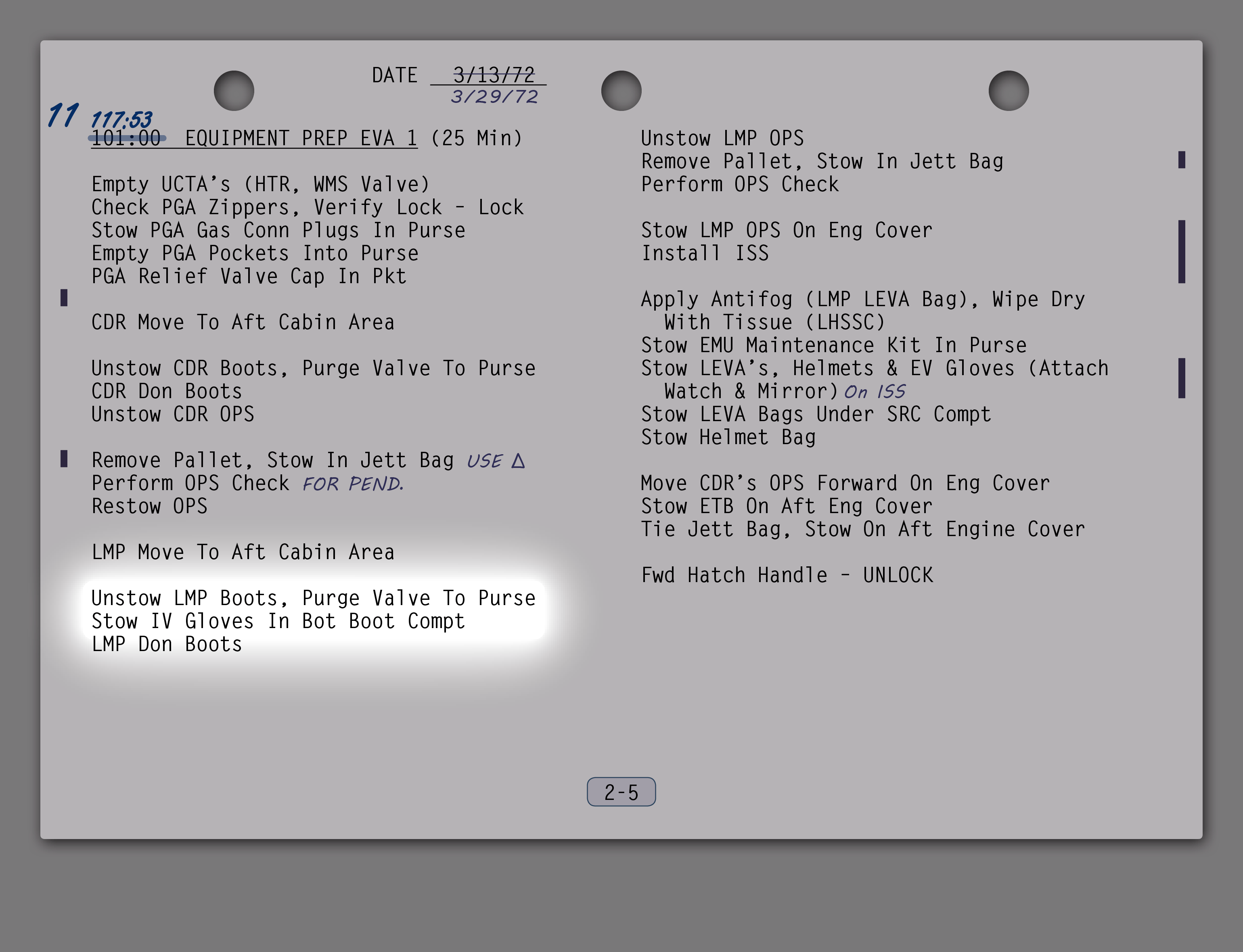Click the Stow IV Gloves In Bot Boot Compt line
The image size is (1243, 952).
pyautogui.click(x=278, y=622)
